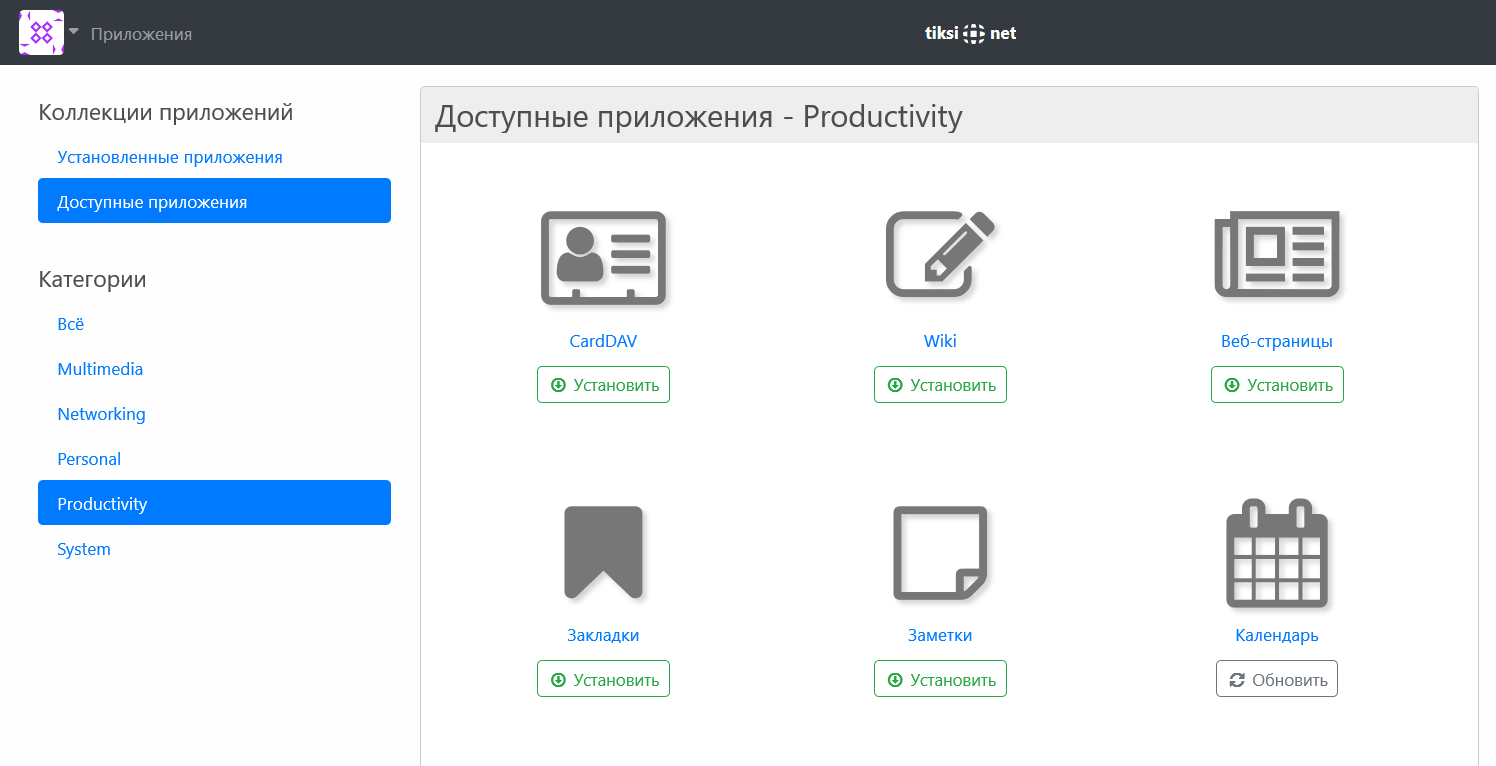Open the System category
Viewport: 1496px width, 766px height.
click(x=84, y=549)
